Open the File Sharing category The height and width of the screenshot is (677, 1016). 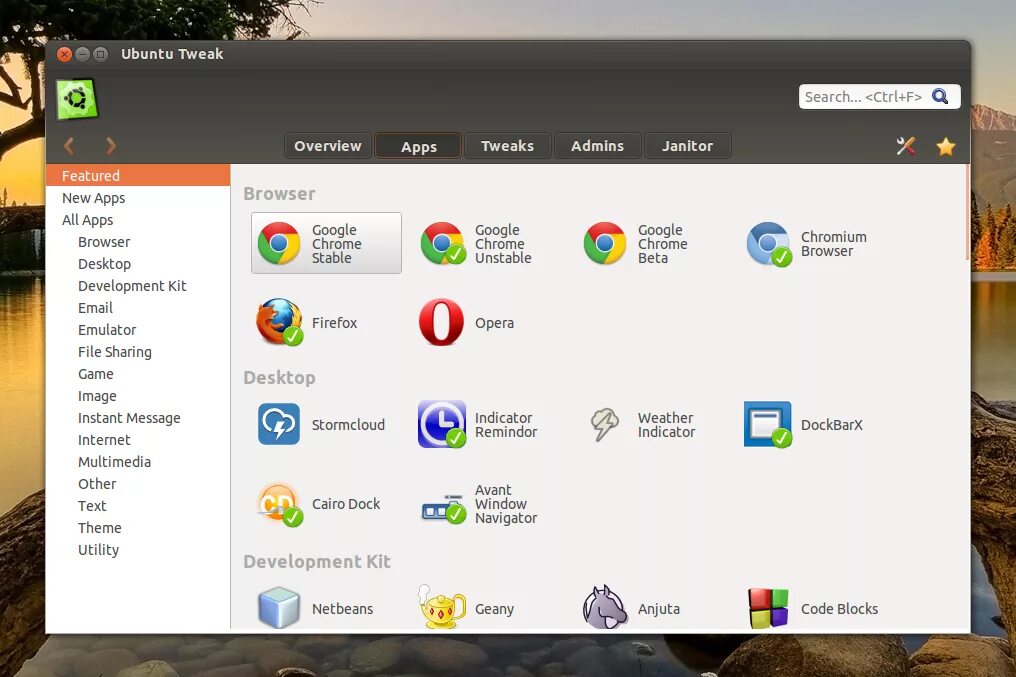click(x=138, y=352)
